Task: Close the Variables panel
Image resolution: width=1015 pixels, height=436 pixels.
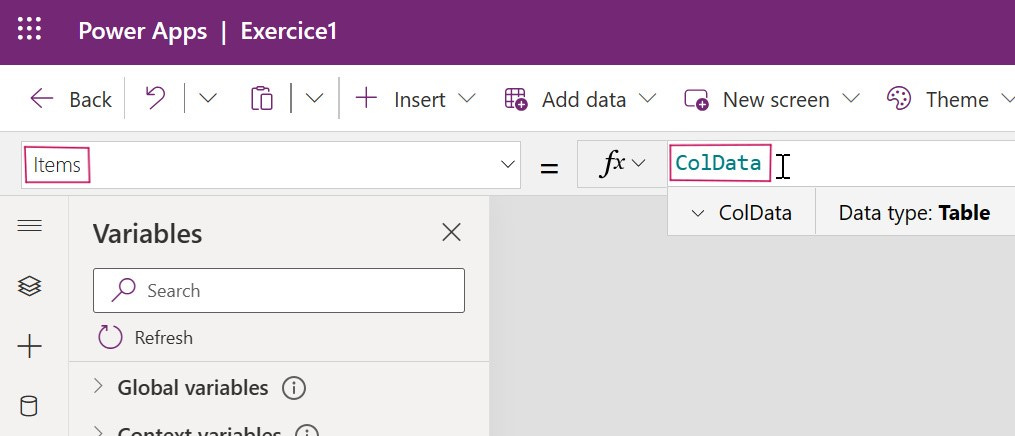Action: [x=451, y=232]
